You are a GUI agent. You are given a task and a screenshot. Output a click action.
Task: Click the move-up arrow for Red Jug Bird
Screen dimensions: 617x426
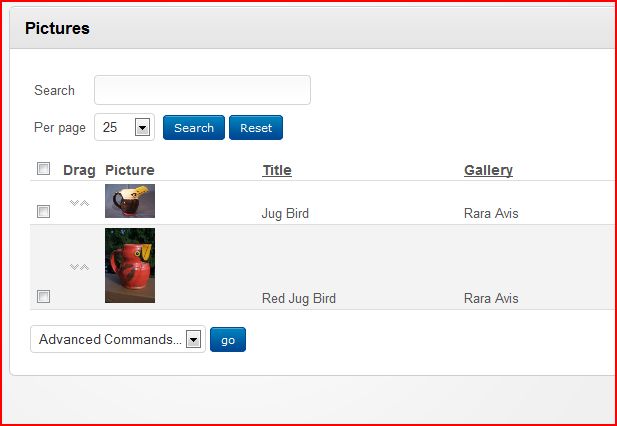coord(85,267)
